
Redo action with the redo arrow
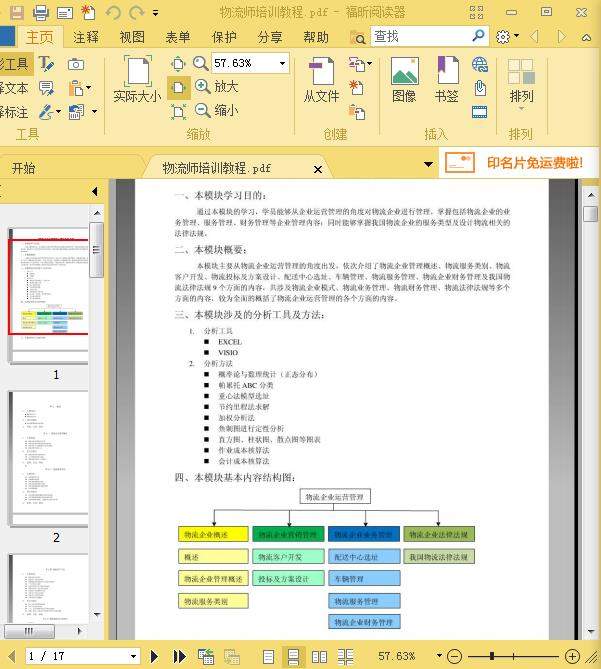136,13
